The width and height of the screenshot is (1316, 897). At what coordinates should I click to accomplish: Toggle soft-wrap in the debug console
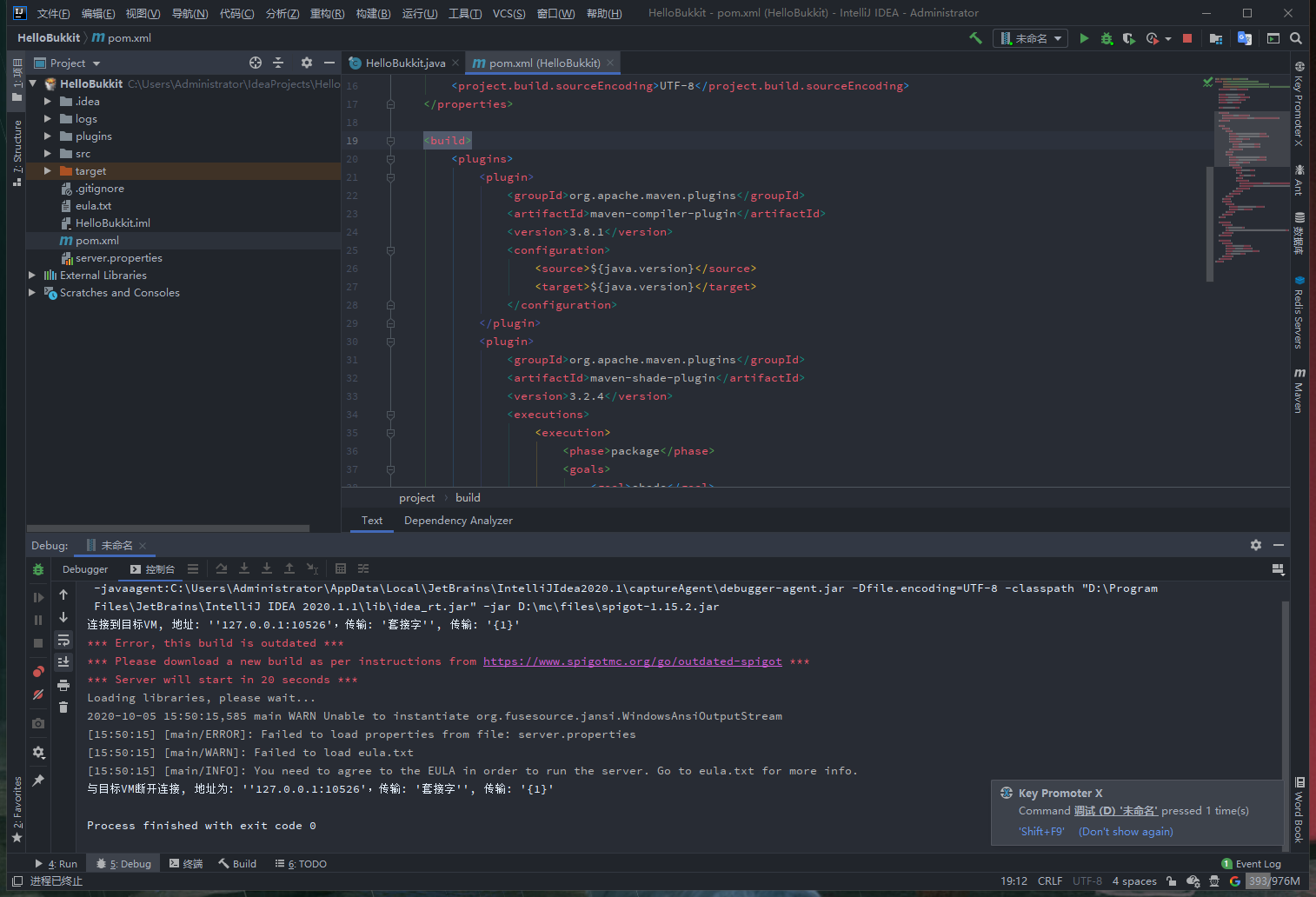[x=63, y=641]
